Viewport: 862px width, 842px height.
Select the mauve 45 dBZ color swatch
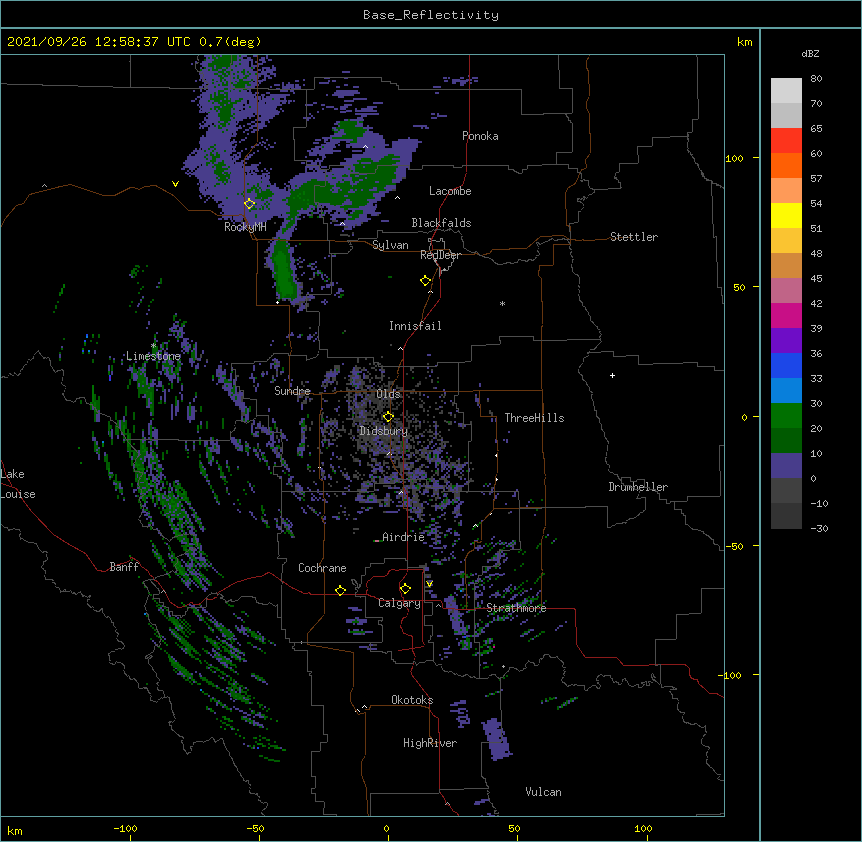pos(786,291)
